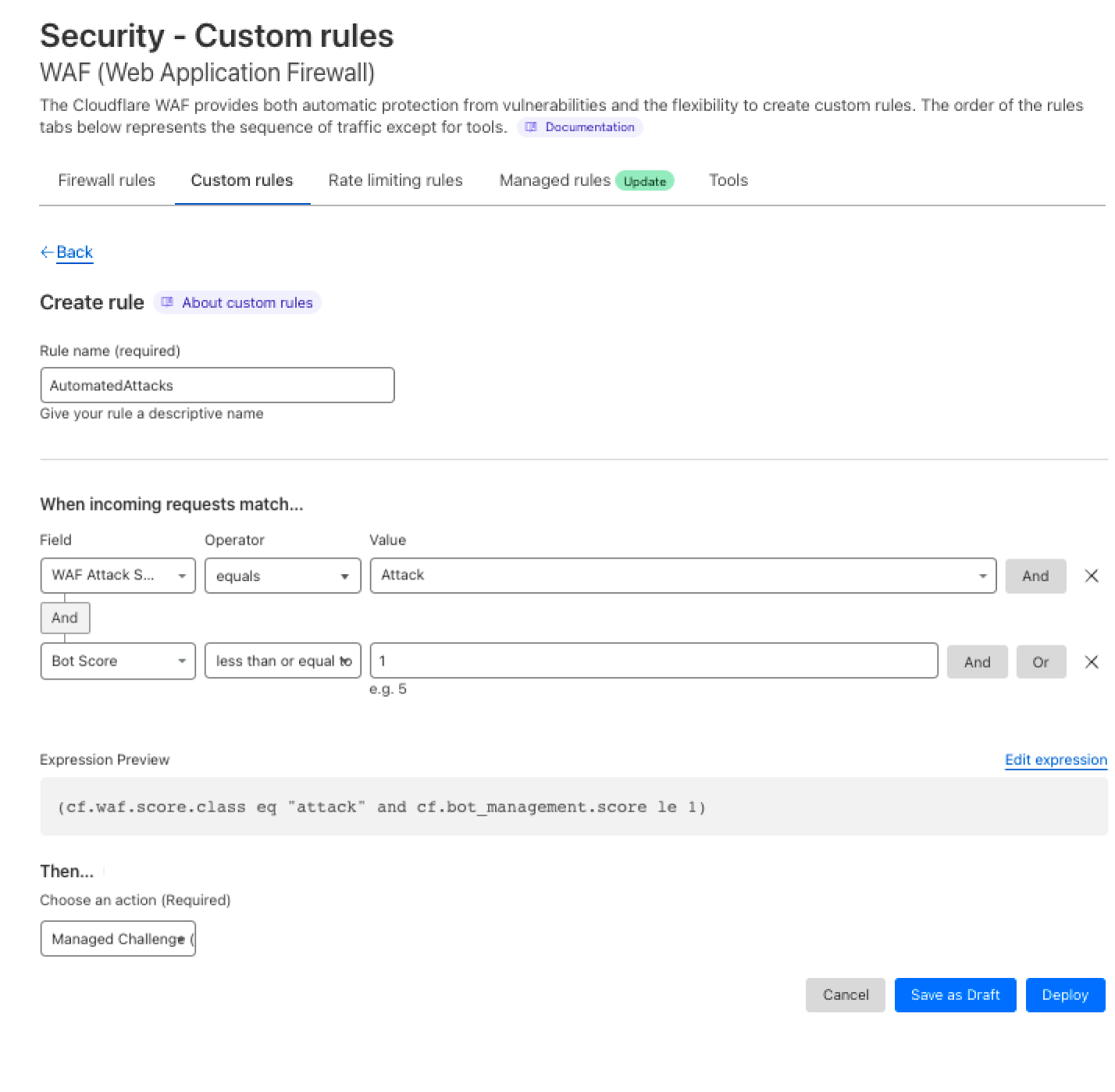Click the Rule name input field
Image resolution: width=1115 pixels, height=1092 pixels.
click(217, 385)
